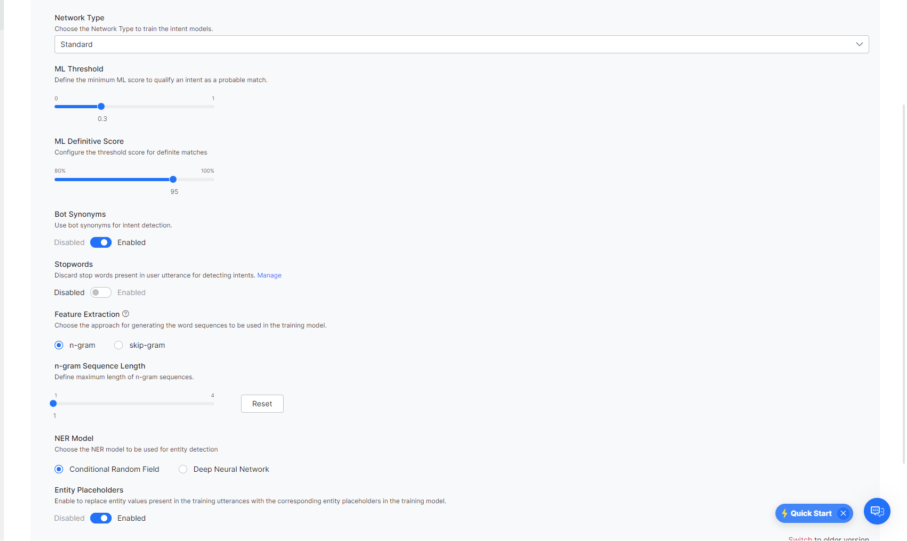Select the n-gram radio option
Viewport: 907px width, 541px height.
click(59, 345)
